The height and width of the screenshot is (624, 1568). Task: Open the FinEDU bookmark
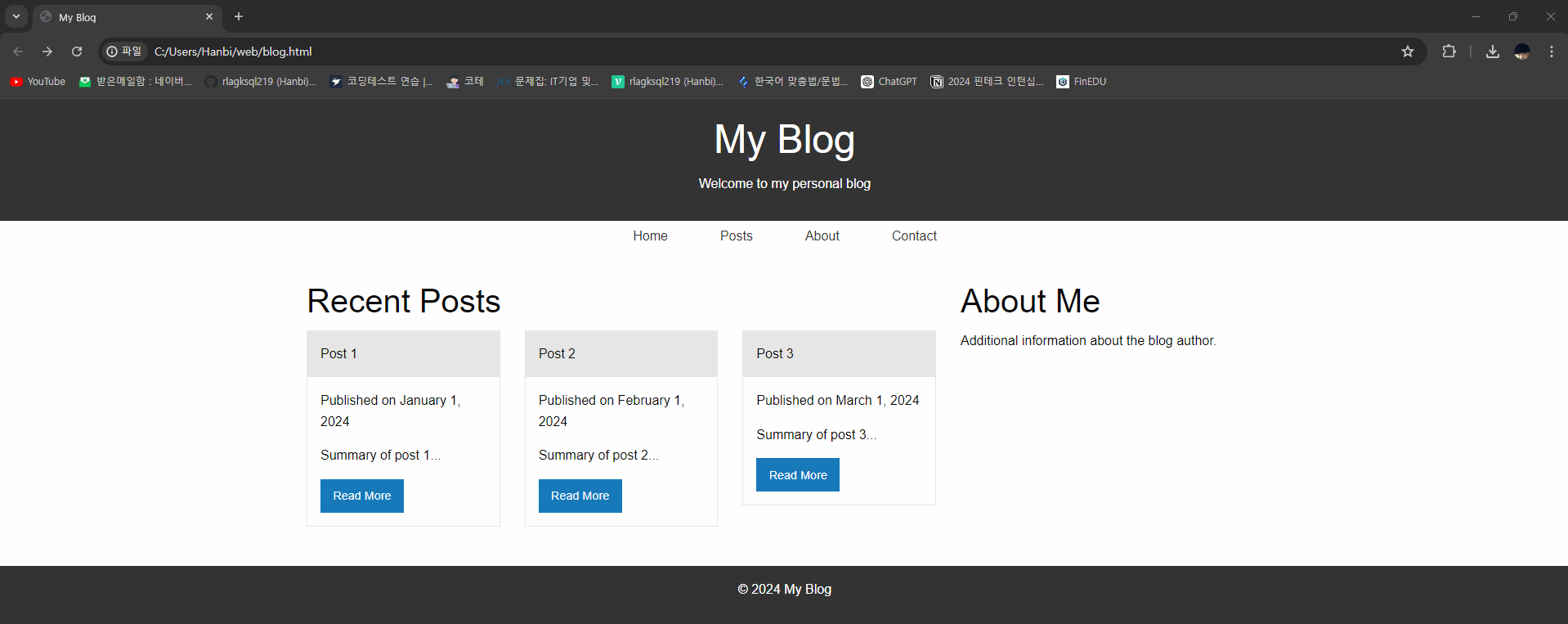[x=1082, y=82]
